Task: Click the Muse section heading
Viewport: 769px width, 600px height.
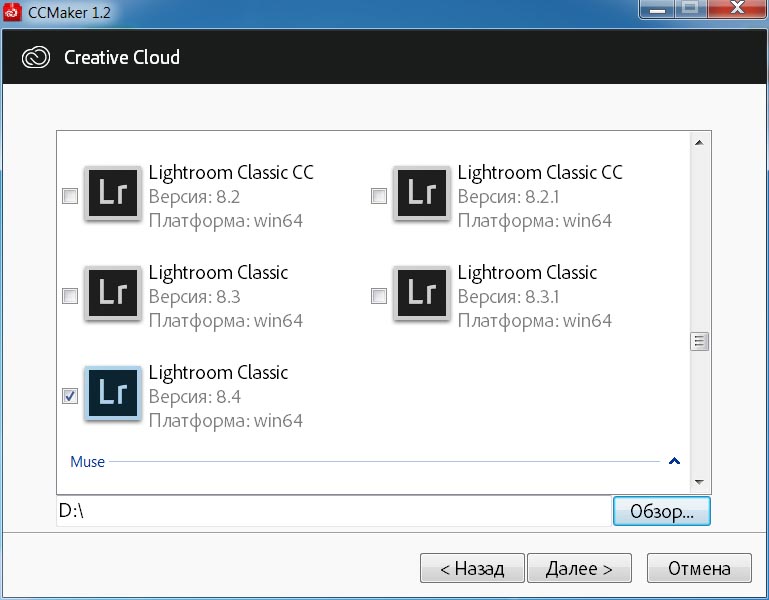Action: coord(87,462)
